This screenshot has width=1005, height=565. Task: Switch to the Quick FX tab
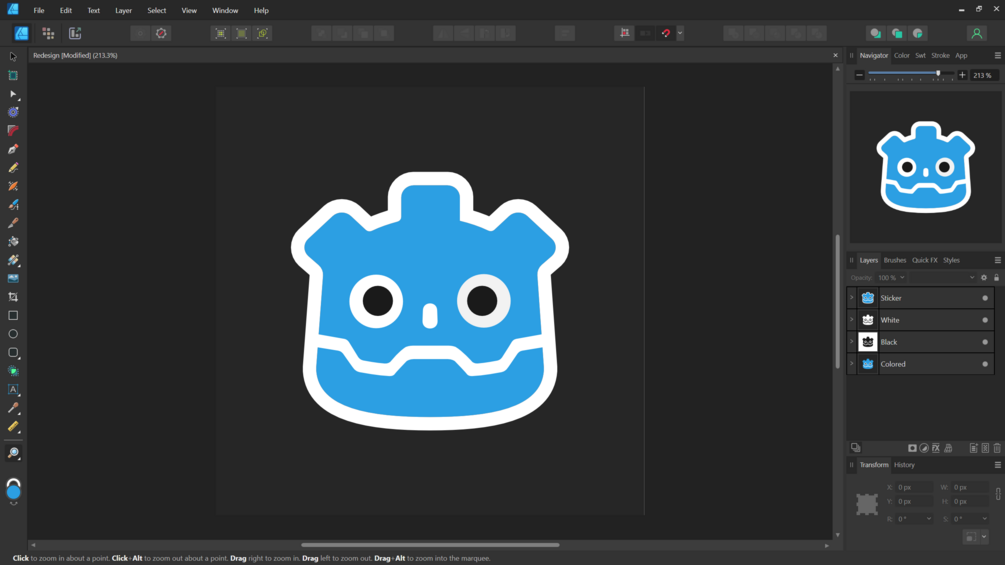point(924,260)
